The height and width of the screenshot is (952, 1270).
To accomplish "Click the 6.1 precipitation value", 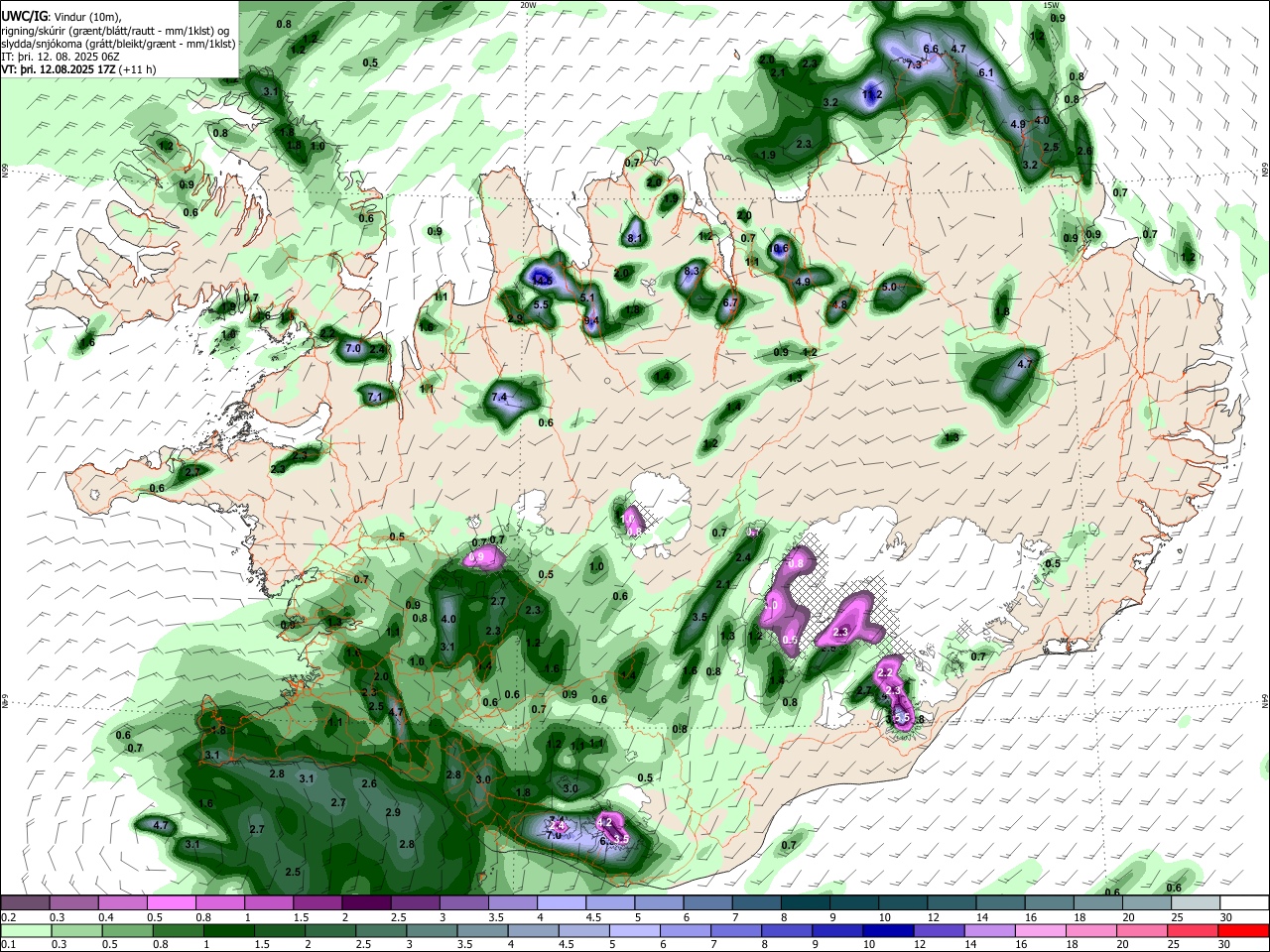I will tap(985, 72).
